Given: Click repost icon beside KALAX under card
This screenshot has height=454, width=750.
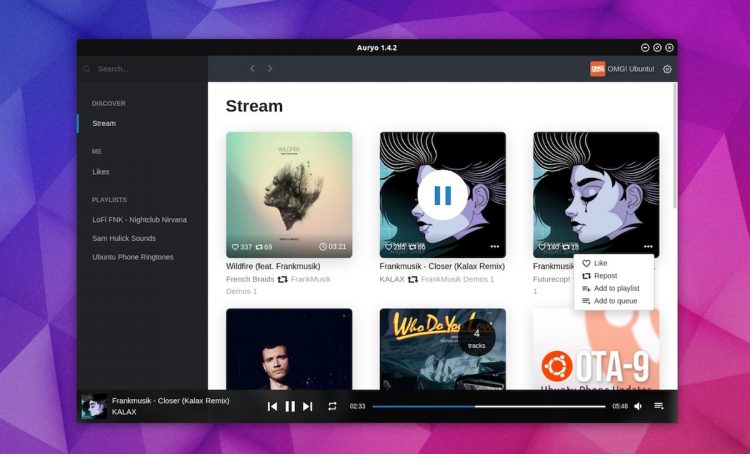Looking at the screenshot, I should click(412, 279).
